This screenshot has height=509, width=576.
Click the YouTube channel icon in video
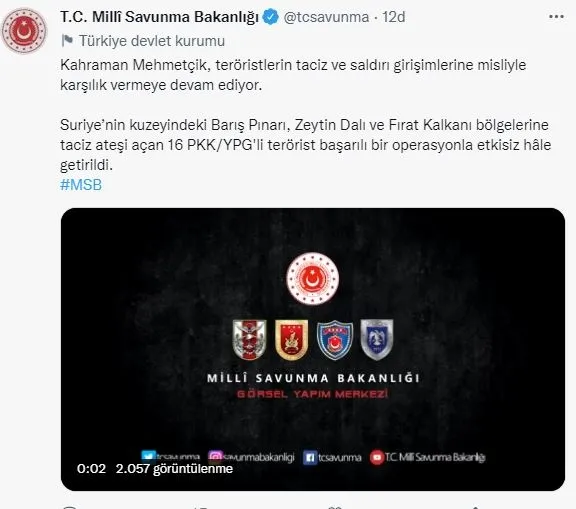377,458
